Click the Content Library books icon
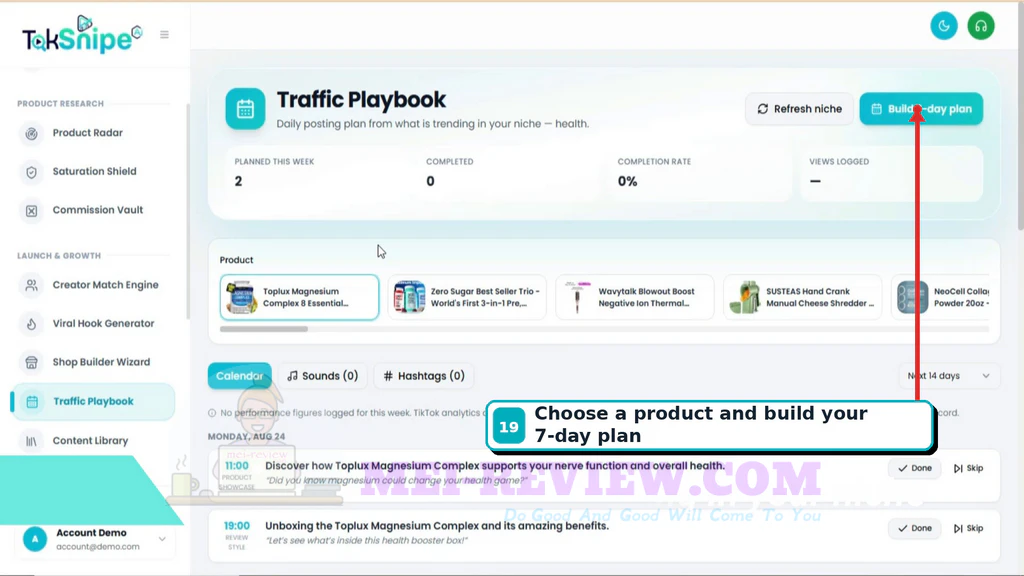The image size is (1024, 576). (x=31, y=441)
